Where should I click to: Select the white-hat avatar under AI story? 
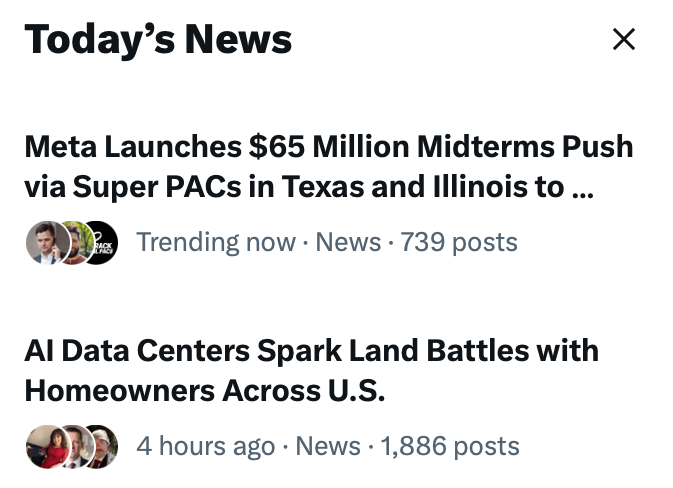101,446
